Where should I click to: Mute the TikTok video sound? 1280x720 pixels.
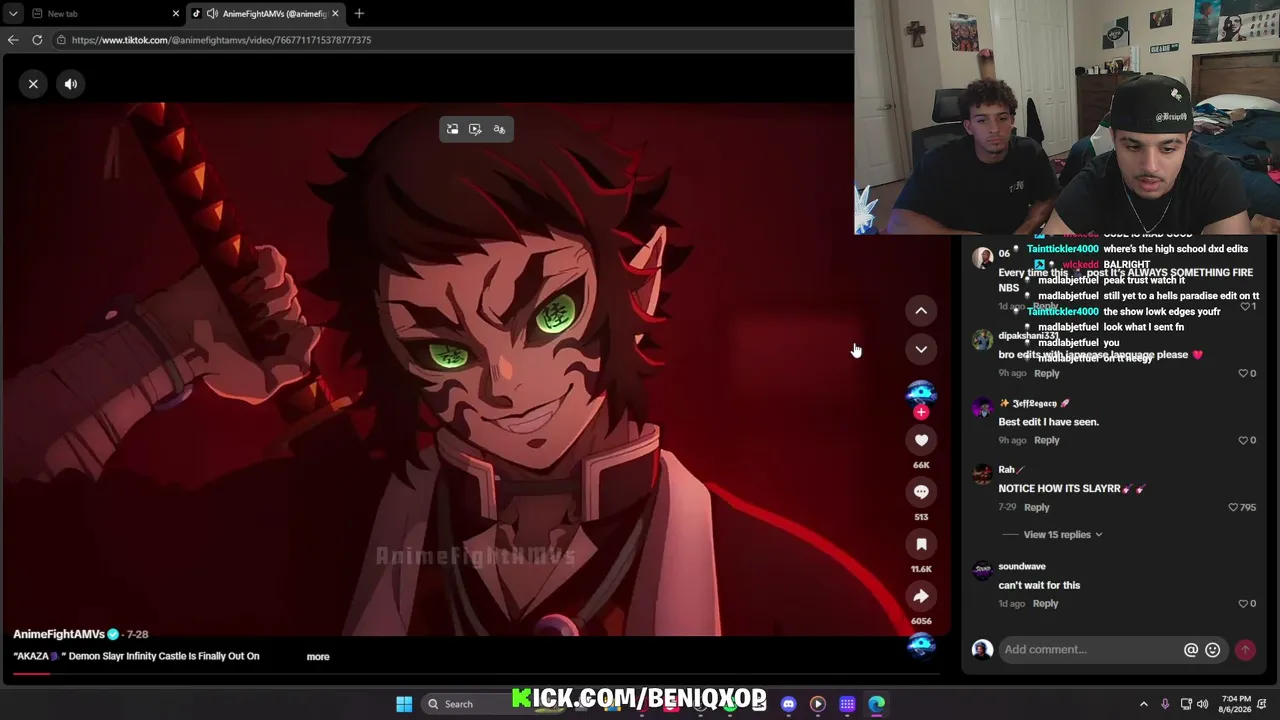click(71, 84)
